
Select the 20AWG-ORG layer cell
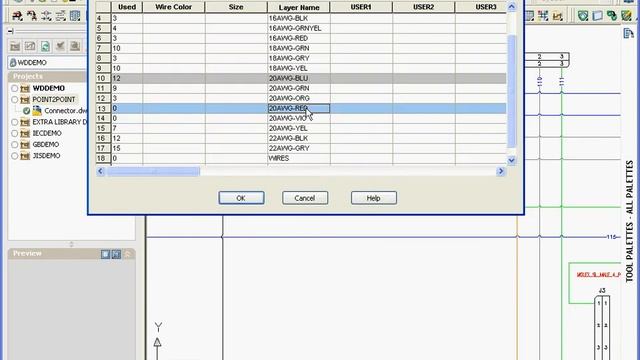(x=299, y=98)
